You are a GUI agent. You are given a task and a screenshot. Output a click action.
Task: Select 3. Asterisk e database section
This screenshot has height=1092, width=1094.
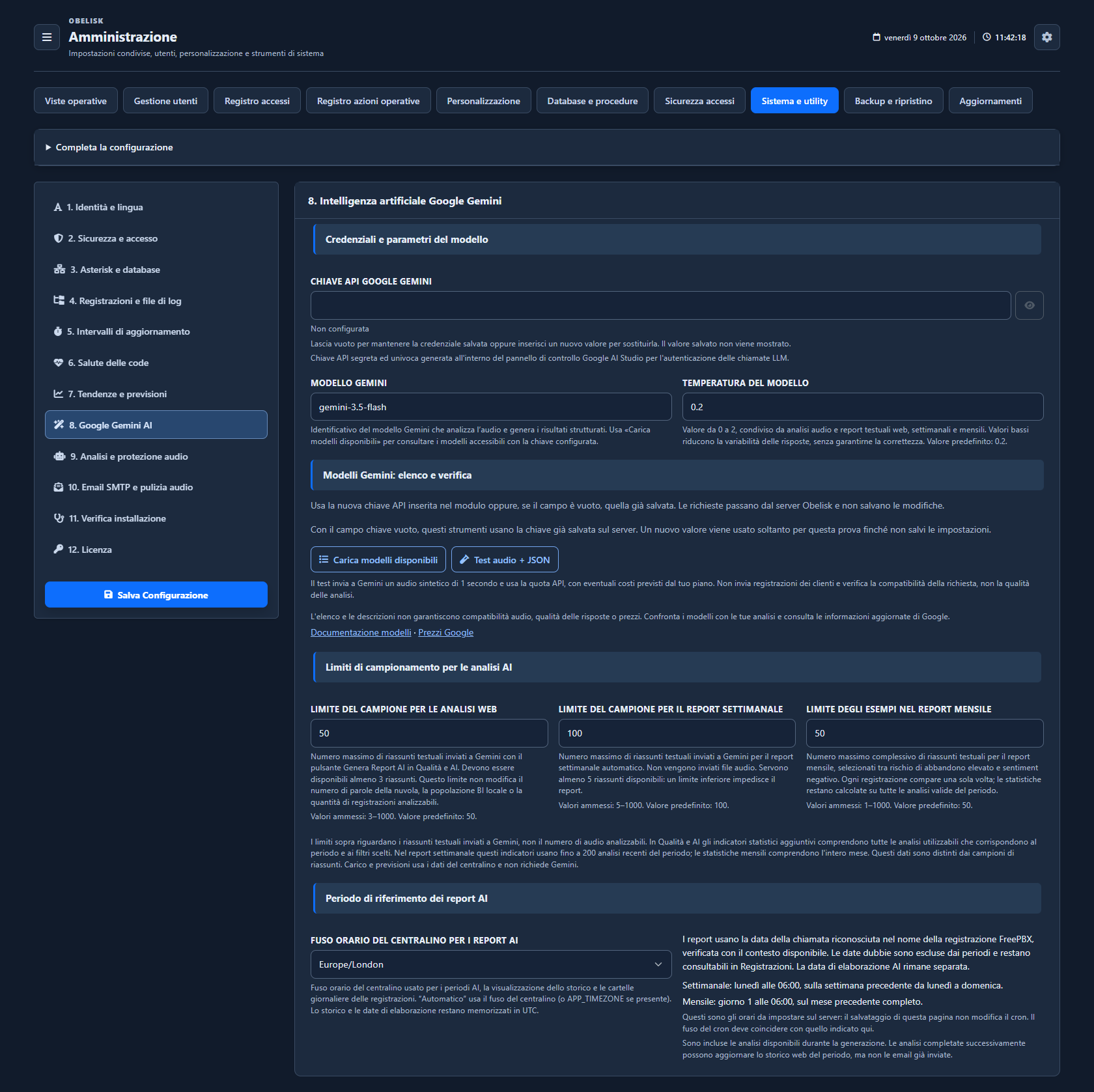156,270
